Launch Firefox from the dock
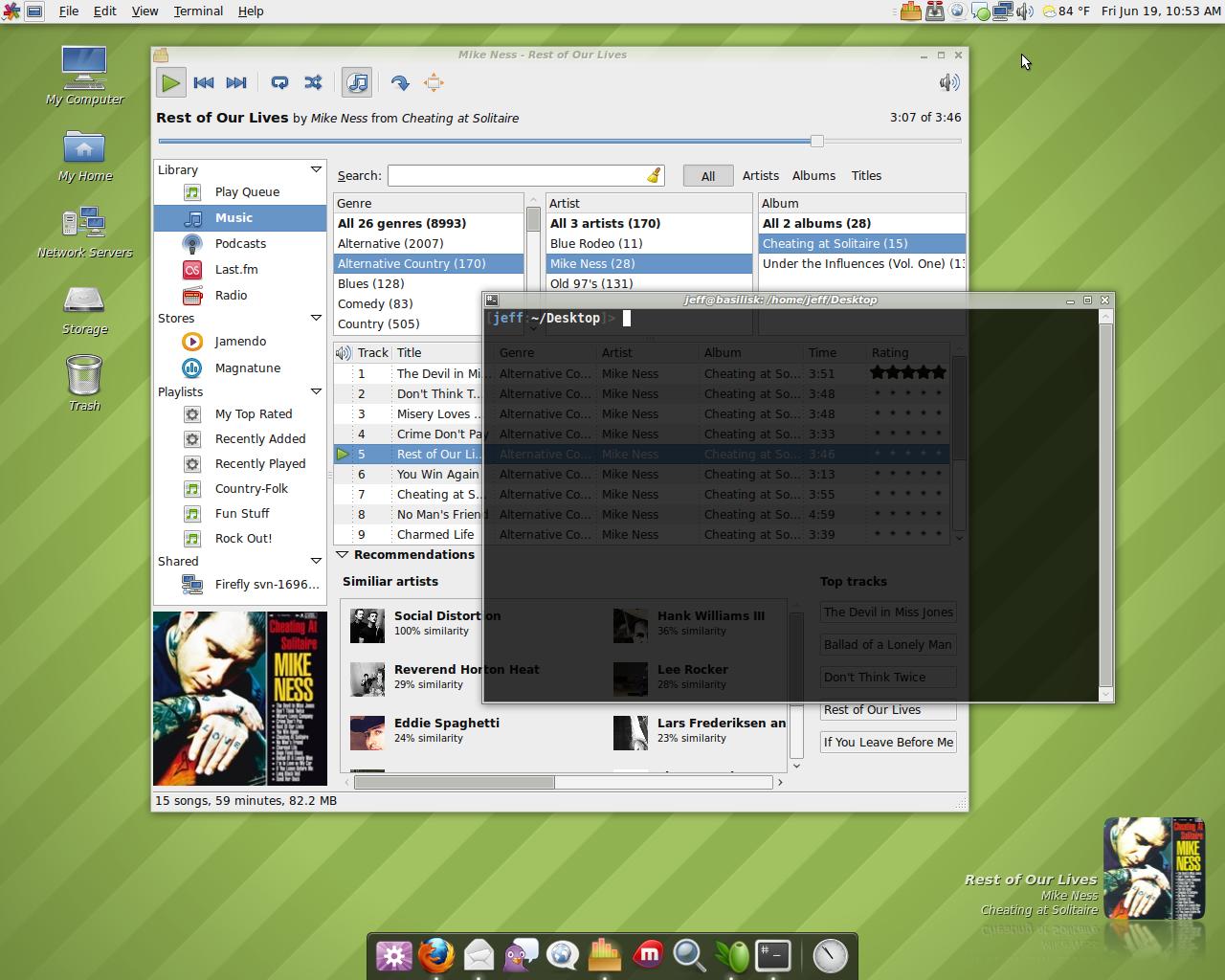The image size is (1225, 980). pos(435,955)
